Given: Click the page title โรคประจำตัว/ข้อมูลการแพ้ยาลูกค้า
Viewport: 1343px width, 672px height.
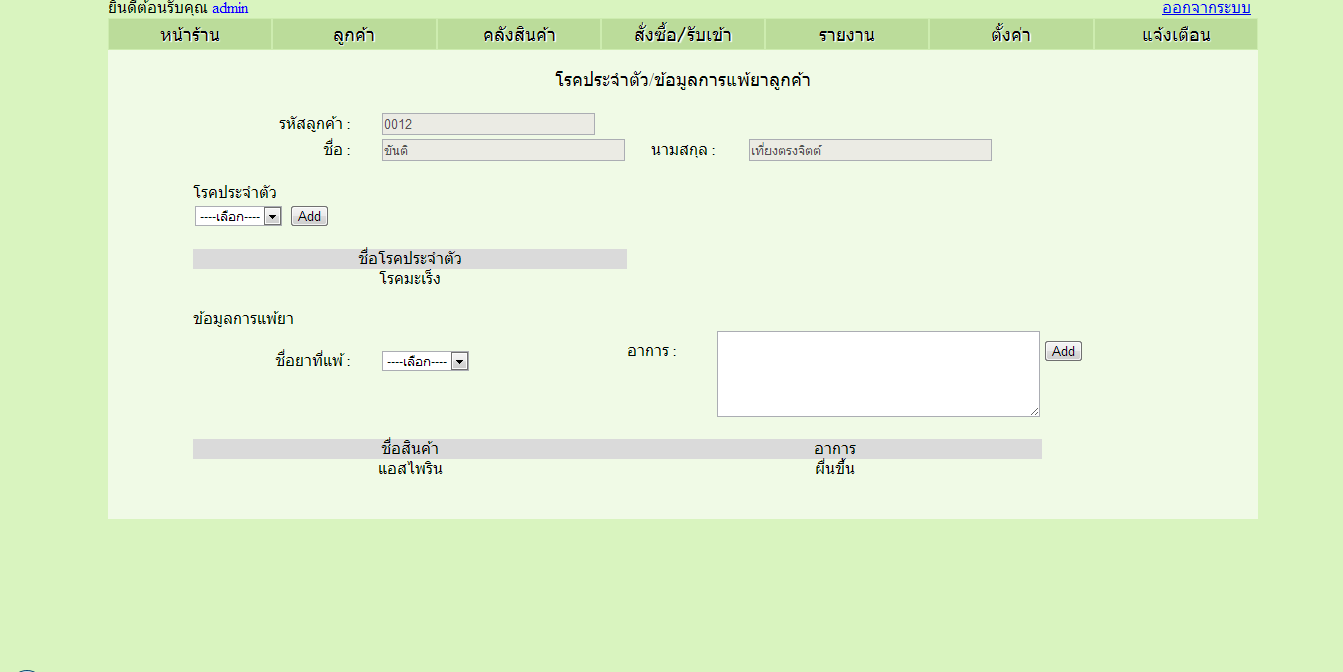Looking at the screenshot, I should coord(683,80).
